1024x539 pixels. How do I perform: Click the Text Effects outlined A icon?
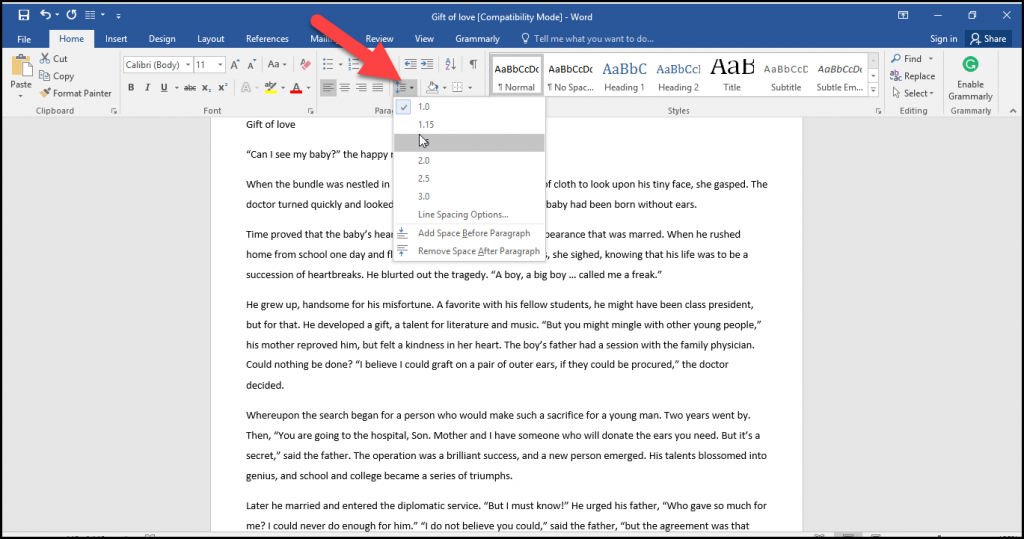click(246, 88)
